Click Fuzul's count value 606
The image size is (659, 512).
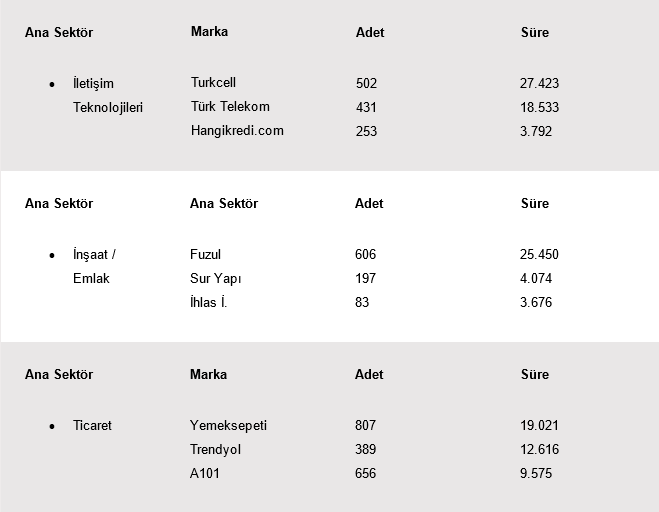tap(365, 255)
